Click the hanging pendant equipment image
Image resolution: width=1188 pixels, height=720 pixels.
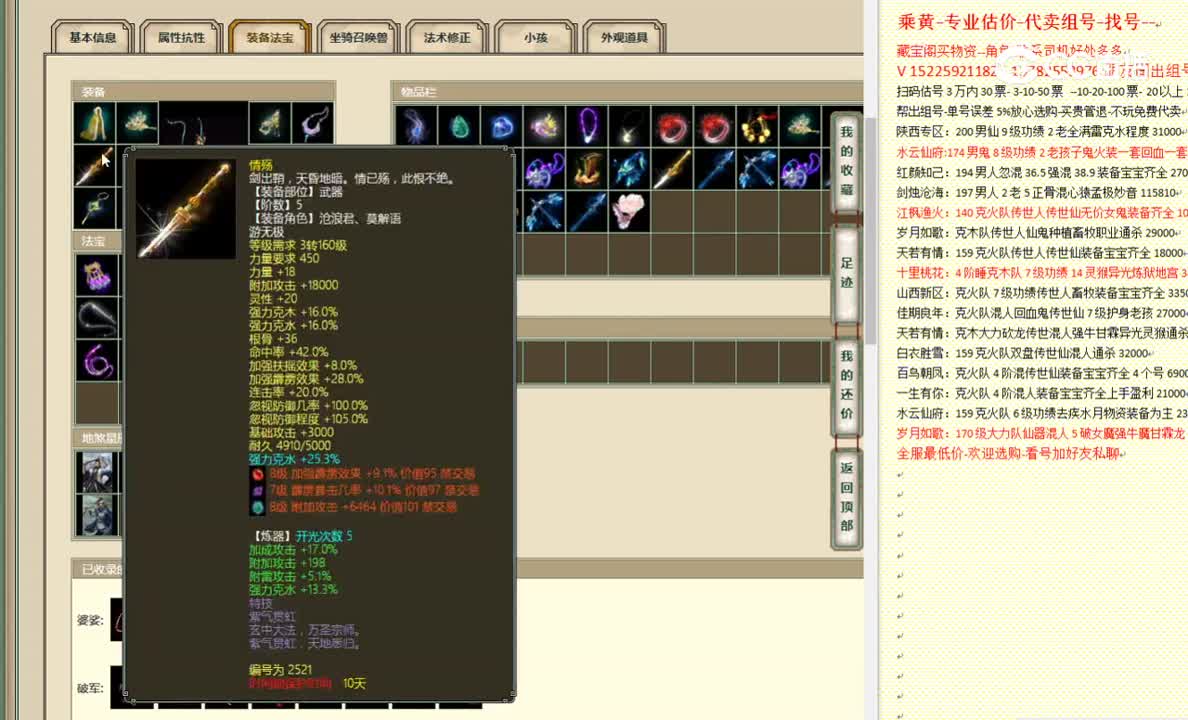(x=204, y=124)
